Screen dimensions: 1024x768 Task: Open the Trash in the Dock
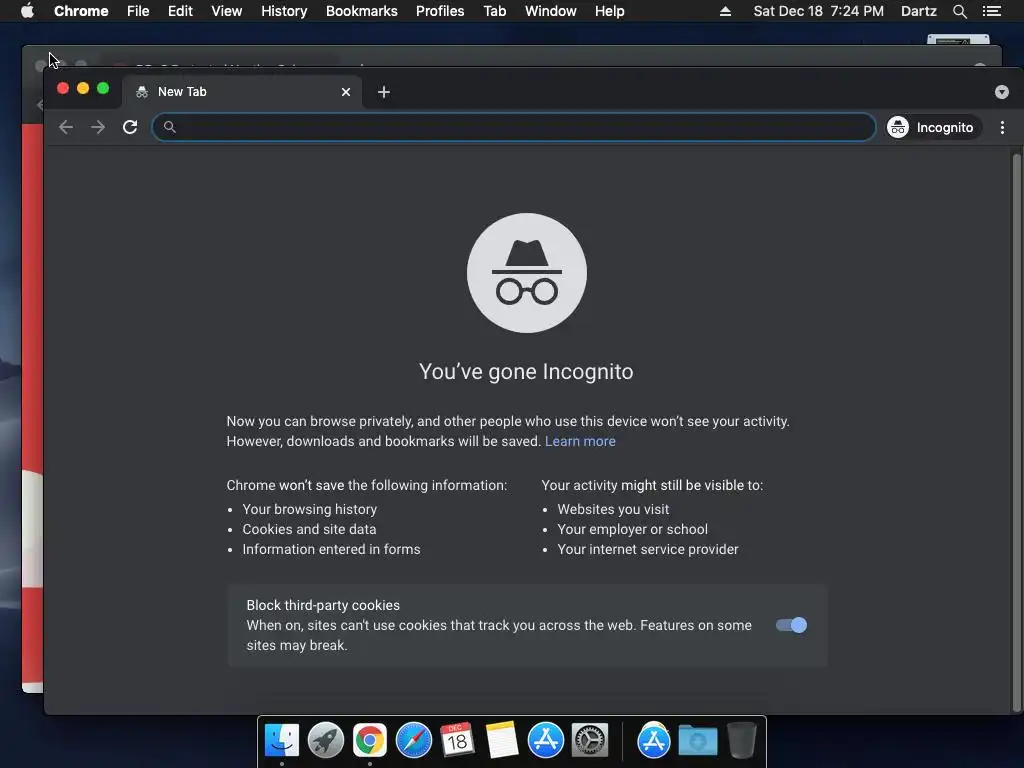click(741, 740)
